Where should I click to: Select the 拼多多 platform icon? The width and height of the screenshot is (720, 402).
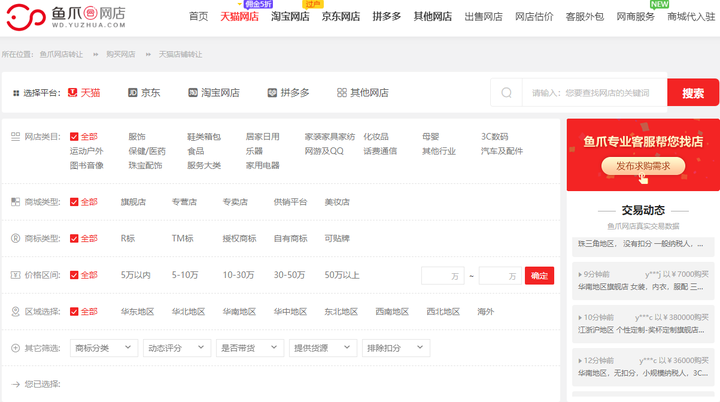pyautogui.click(x=272, y=93)
